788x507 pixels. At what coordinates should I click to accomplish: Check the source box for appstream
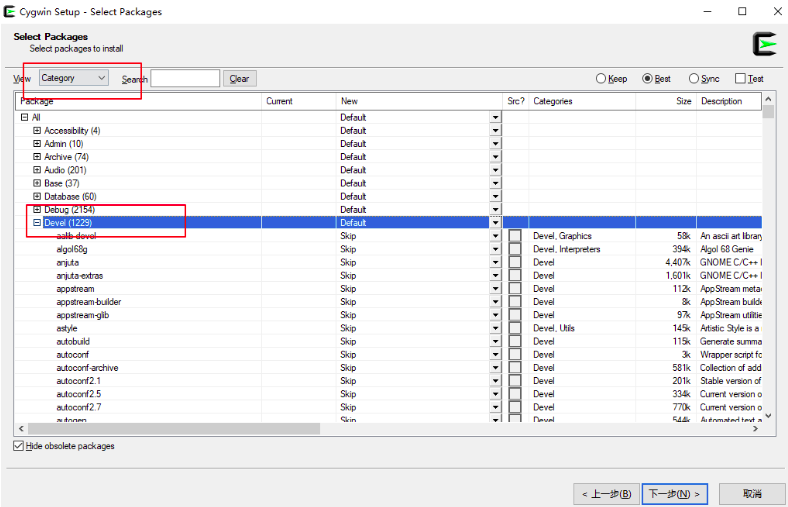click(515, 288)
